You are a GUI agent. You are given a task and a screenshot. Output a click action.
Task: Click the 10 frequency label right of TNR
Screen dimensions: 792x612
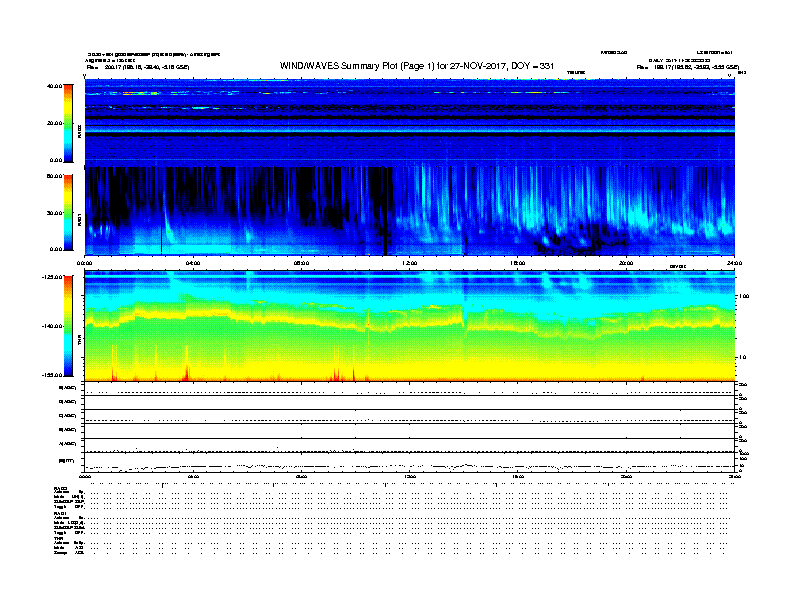(742, 357)
